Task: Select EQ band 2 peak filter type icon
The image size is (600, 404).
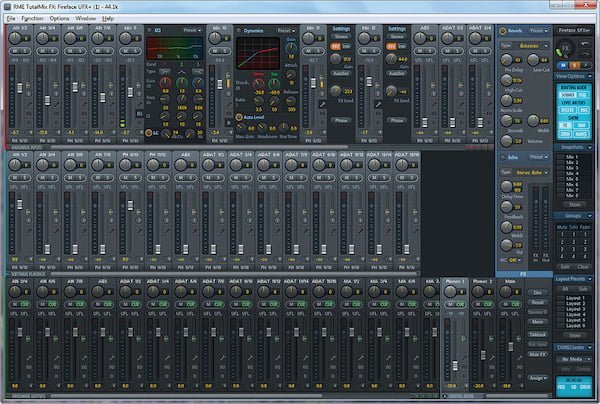Action: click(182, 72)
